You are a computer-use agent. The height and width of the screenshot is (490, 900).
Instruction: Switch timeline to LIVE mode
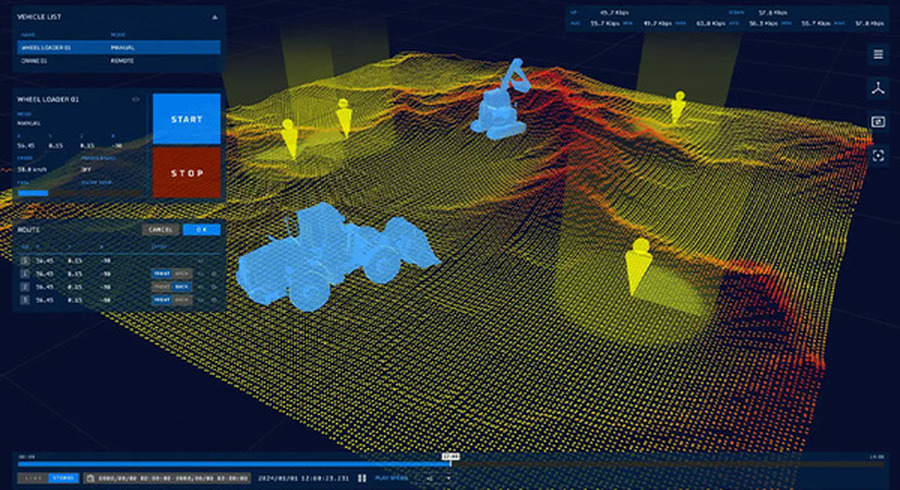pyautogui.click(x=33, y=478)
